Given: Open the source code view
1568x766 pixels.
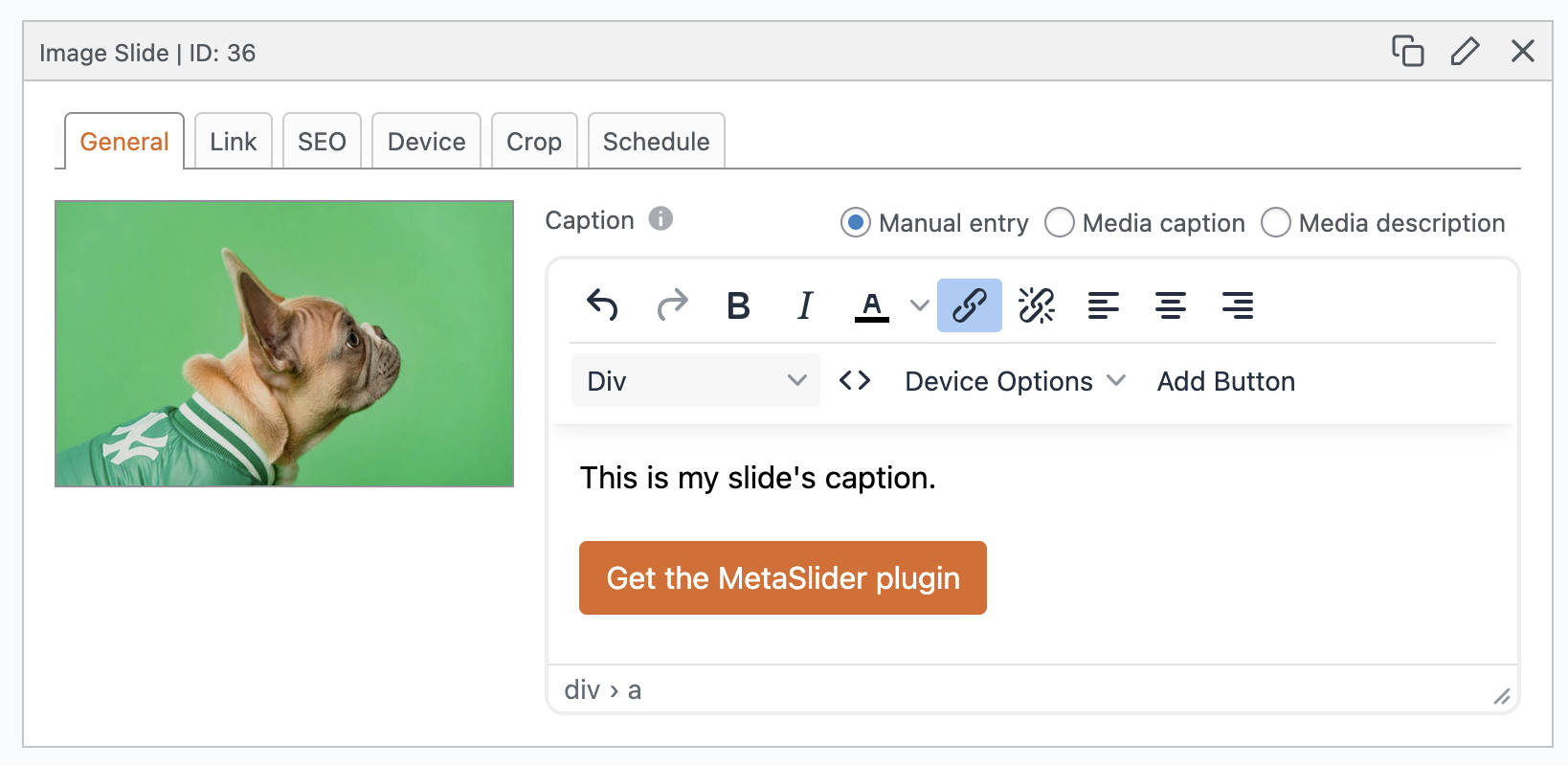Looking at the screenshot, I should coord(854,381).
